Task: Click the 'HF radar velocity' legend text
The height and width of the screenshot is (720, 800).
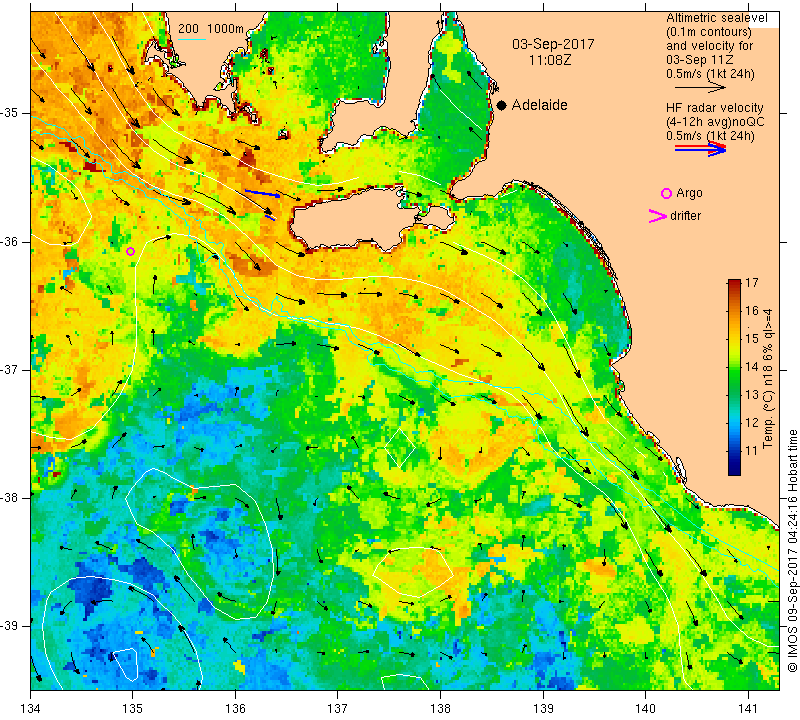Action: [x=714, y=108]
